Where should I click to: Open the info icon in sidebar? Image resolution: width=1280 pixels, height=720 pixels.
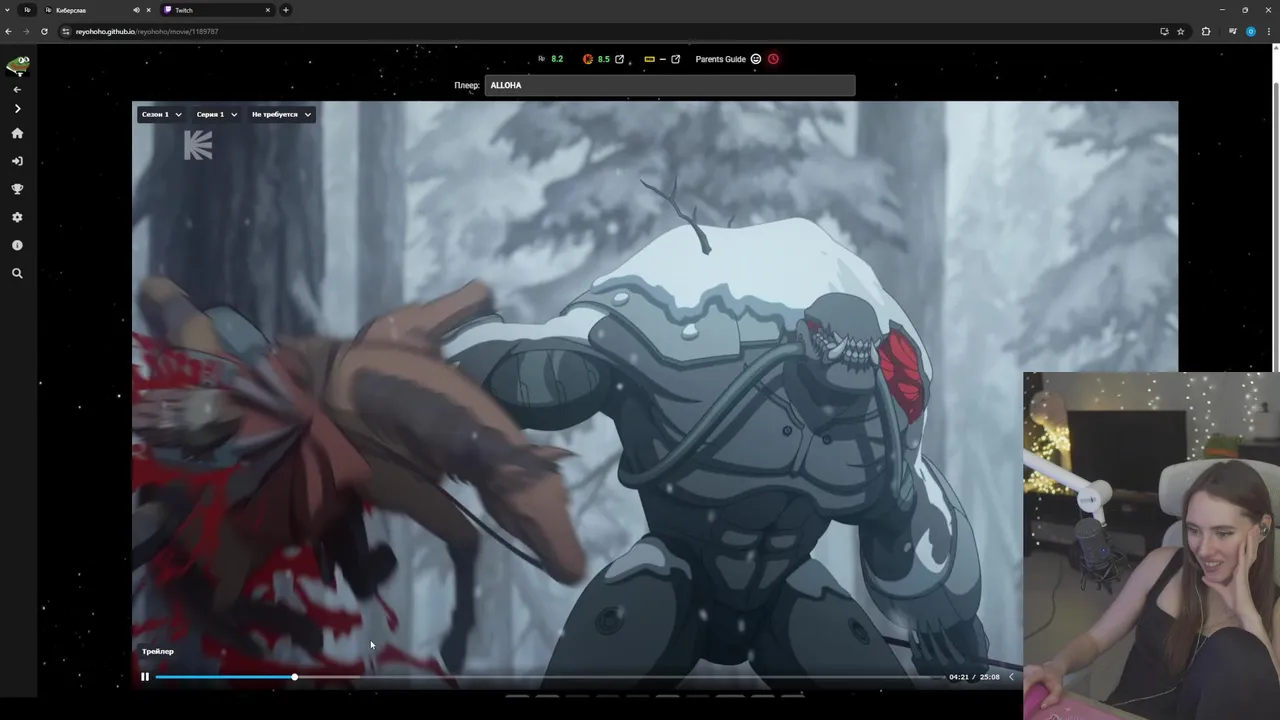click(x=17, y=245)
